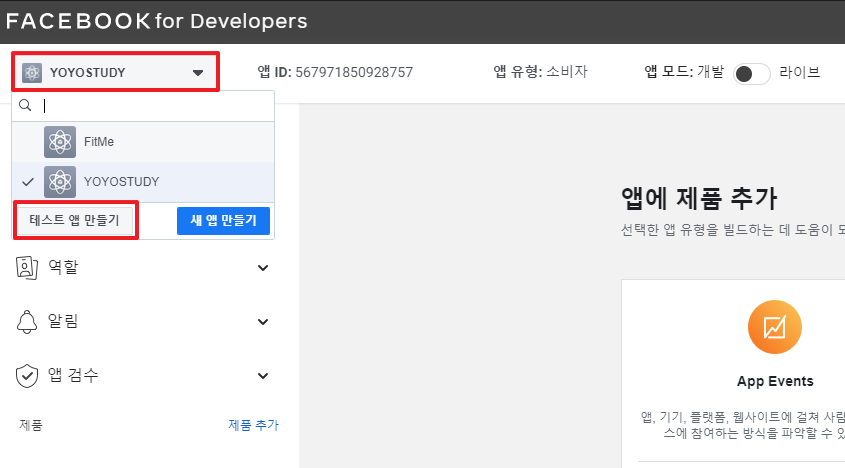845x468 pixels.
Task: Open the YOYOSTUDY app selector dropdown
Action: click(115, 72)
